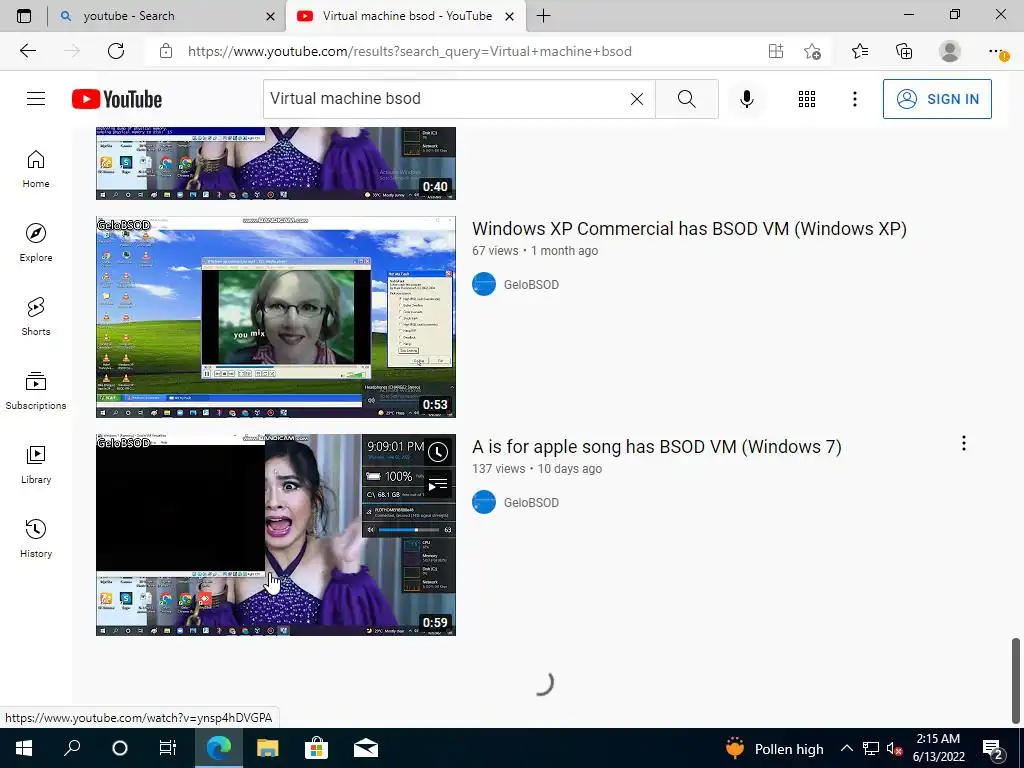Add apple song video to queue

[x=438, y=485]
